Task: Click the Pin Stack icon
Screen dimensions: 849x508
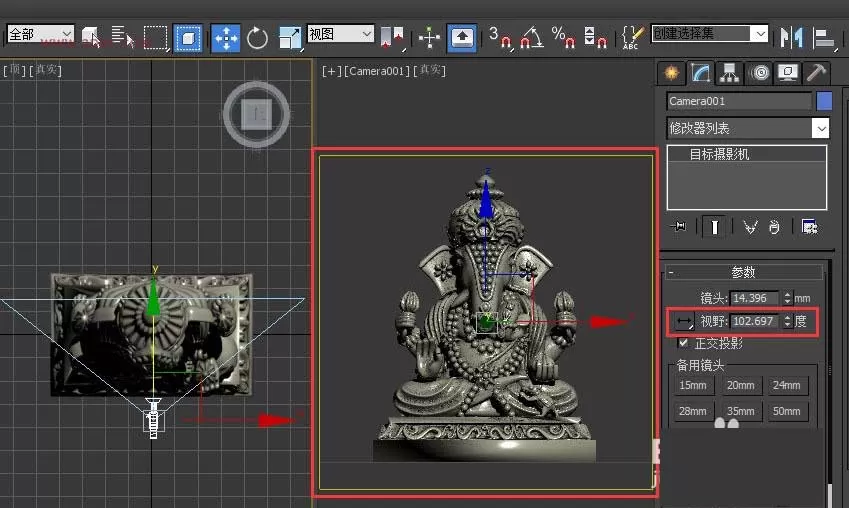Action: click(x=678, y=226)
